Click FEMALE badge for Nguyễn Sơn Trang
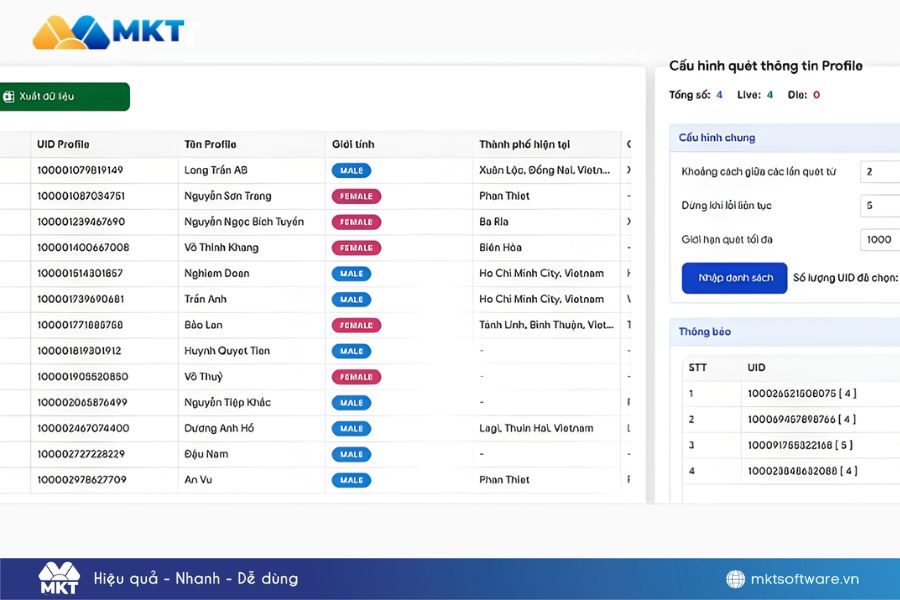 [356, 197]
